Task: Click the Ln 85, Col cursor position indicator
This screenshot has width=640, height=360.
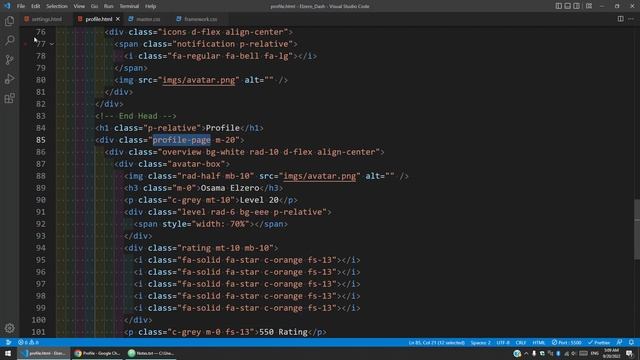Action: 436,342
